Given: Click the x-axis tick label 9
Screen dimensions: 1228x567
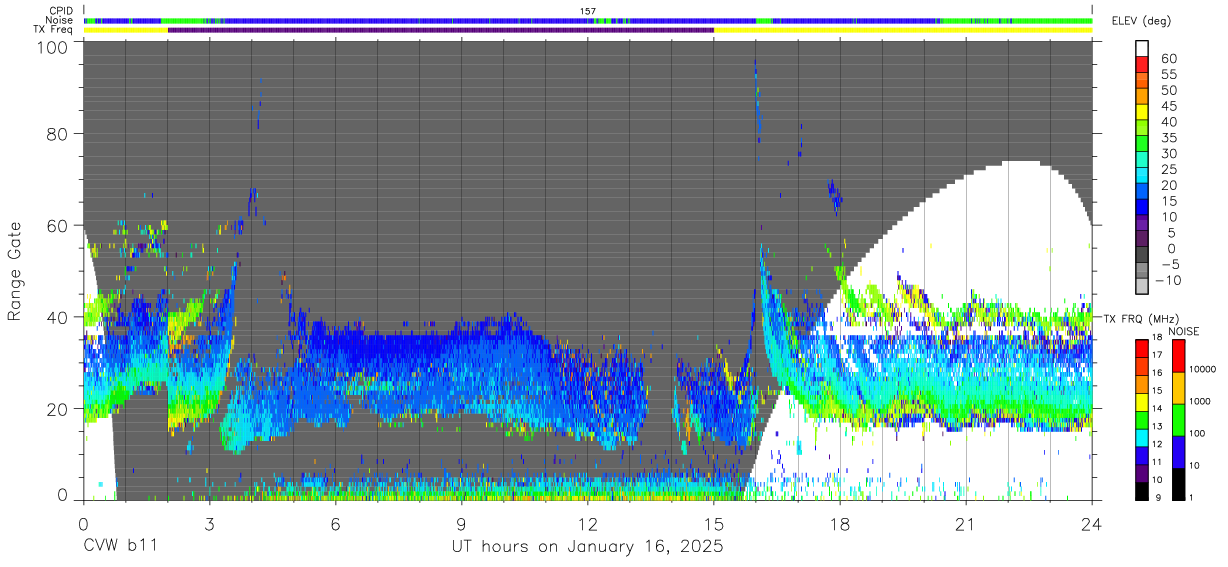Looking at the screenshot, I should tap(462, 524).
